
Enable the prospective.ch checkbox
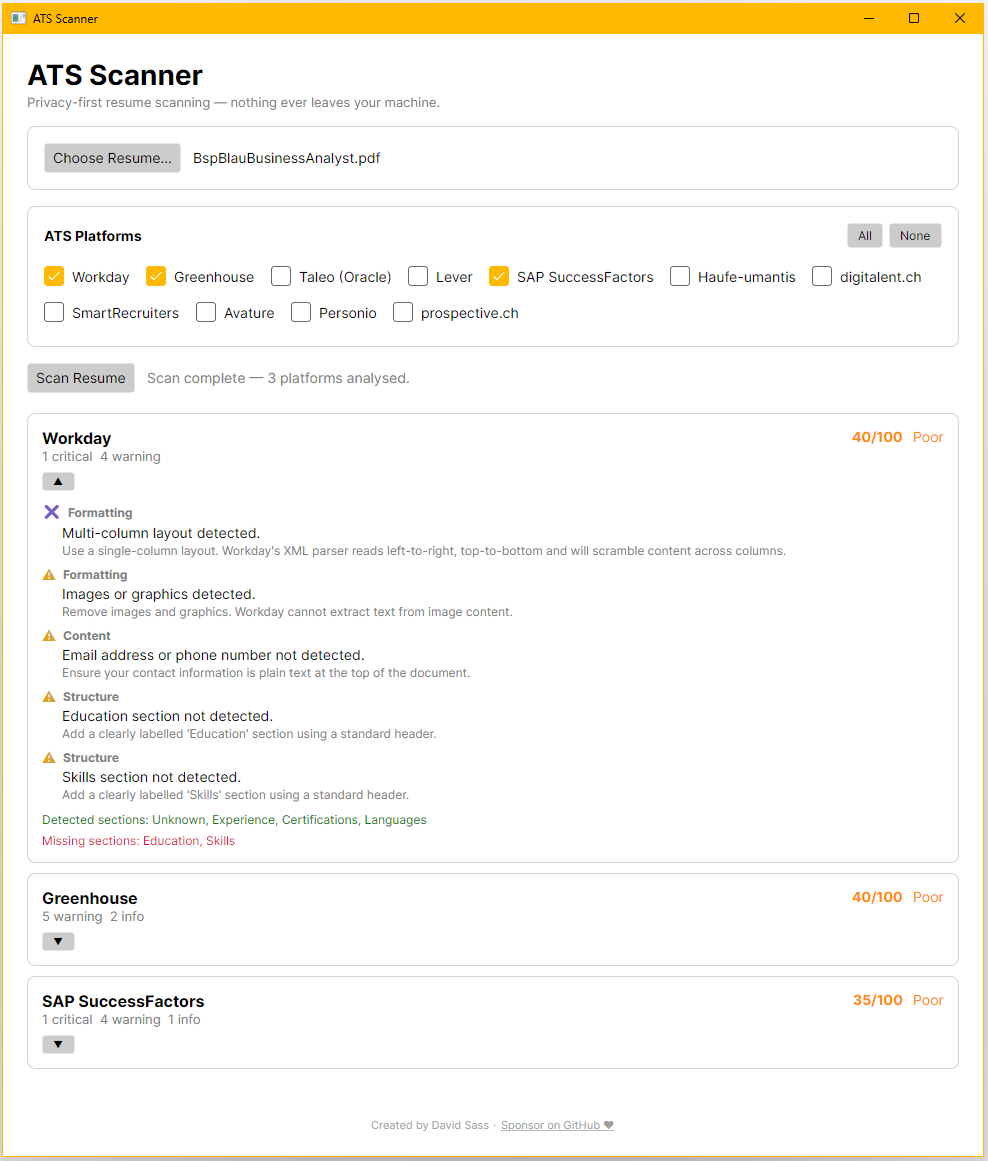coord(403,312)
